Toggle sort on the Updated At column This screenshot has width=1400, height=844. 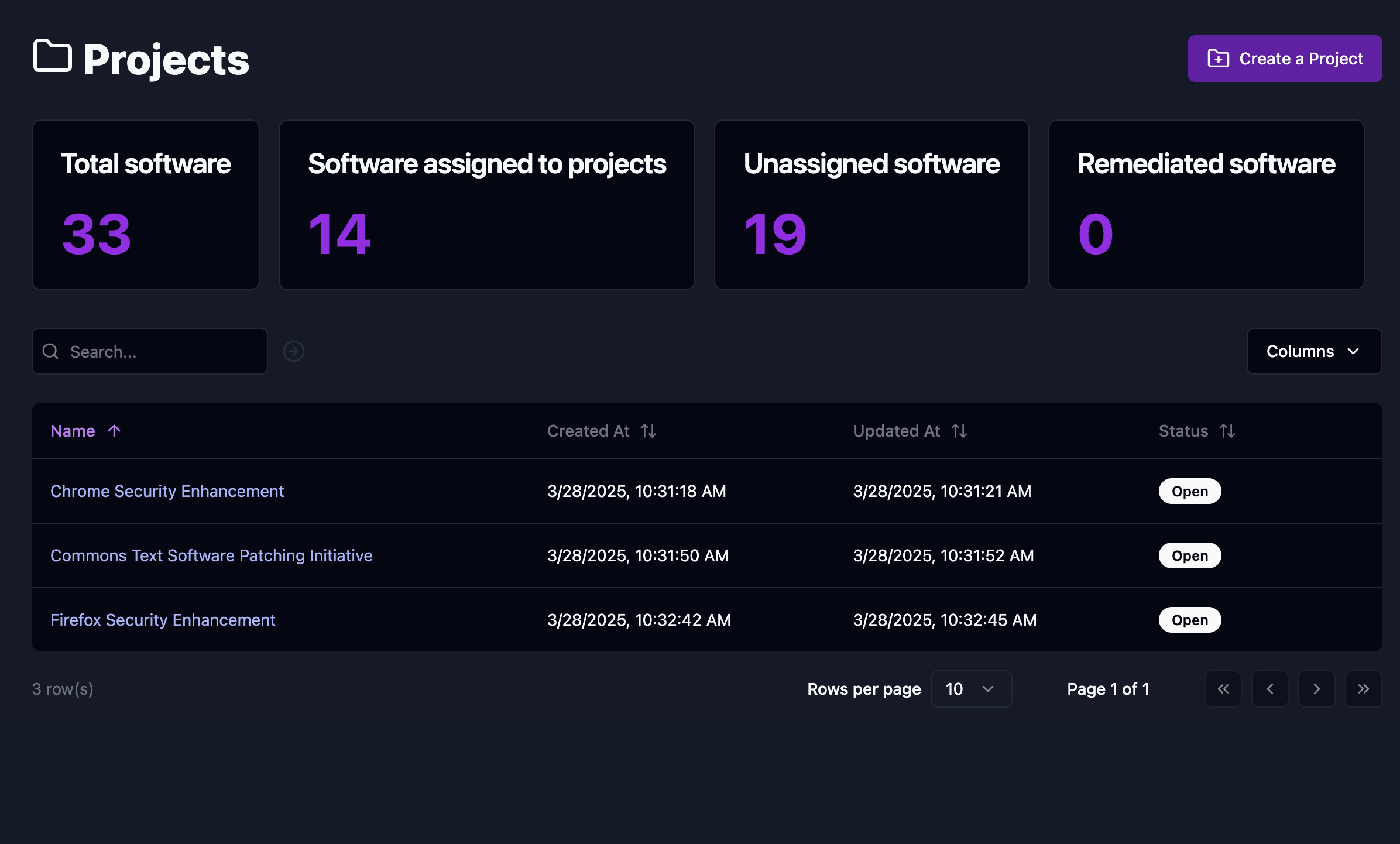(x=959, y=431)
